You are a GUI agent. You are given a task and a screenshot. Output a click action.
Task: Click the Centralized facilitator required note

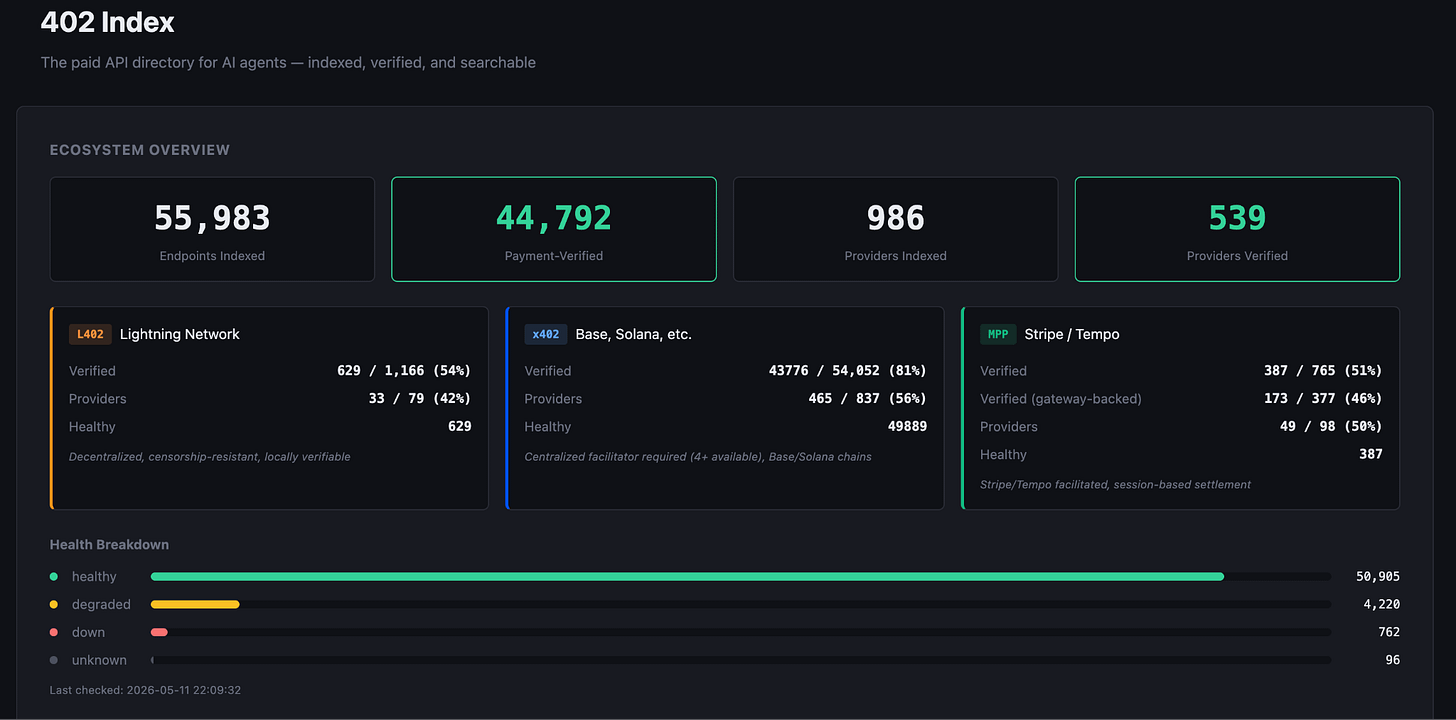(698, 457)
